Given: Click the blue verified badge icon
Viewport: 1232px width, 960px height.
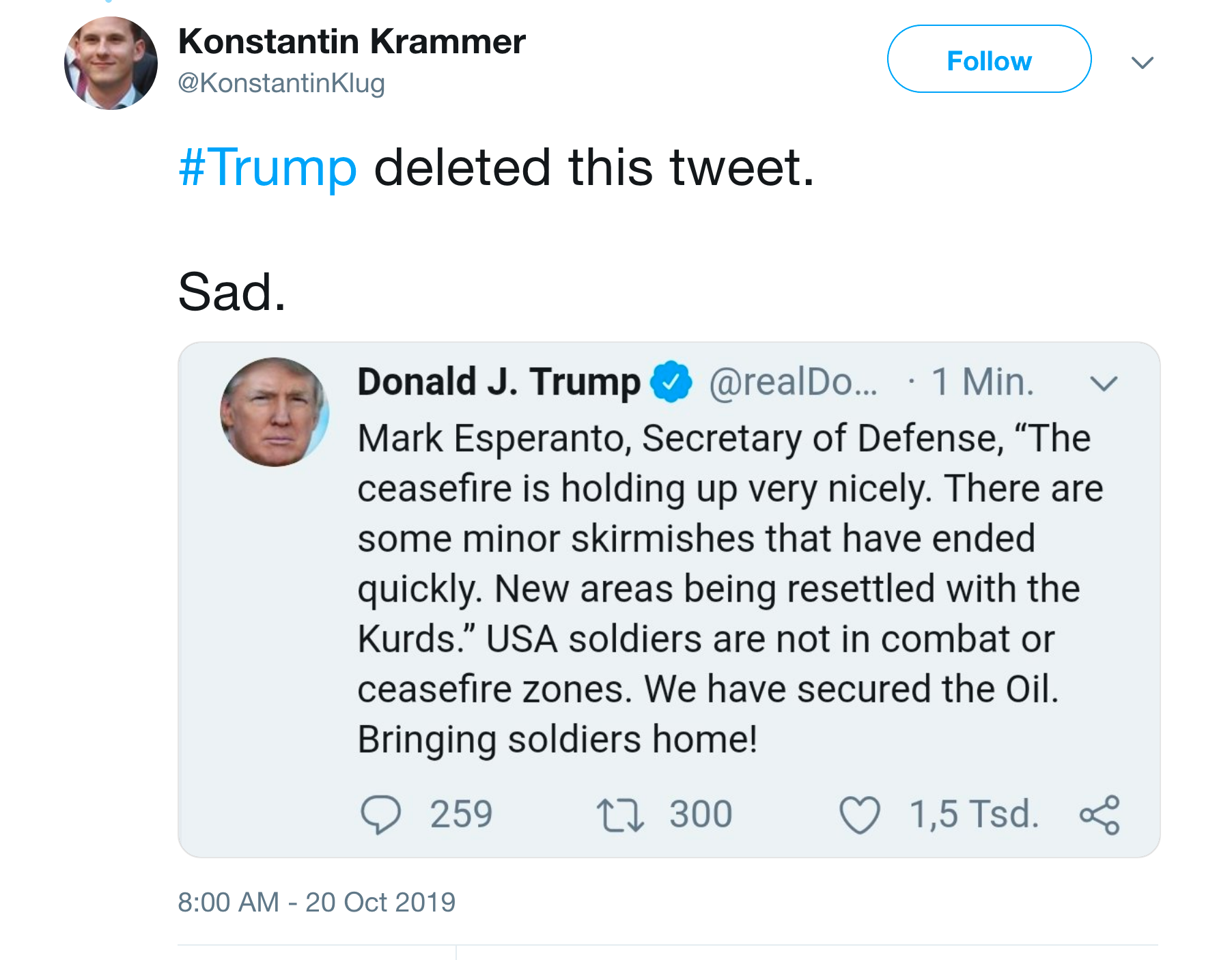Looking at the screenshot, I should point(671,382).
